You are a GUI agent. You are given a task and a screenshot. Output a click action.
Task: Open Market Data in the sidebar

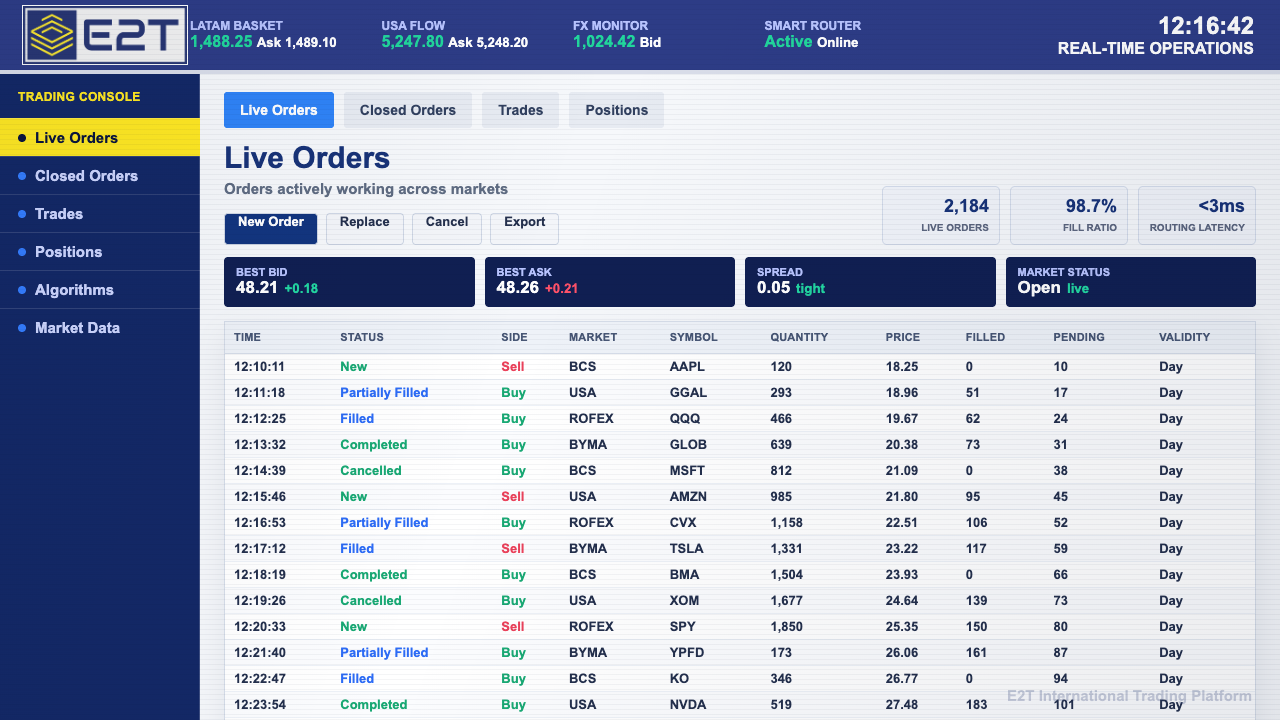[100, 328]
